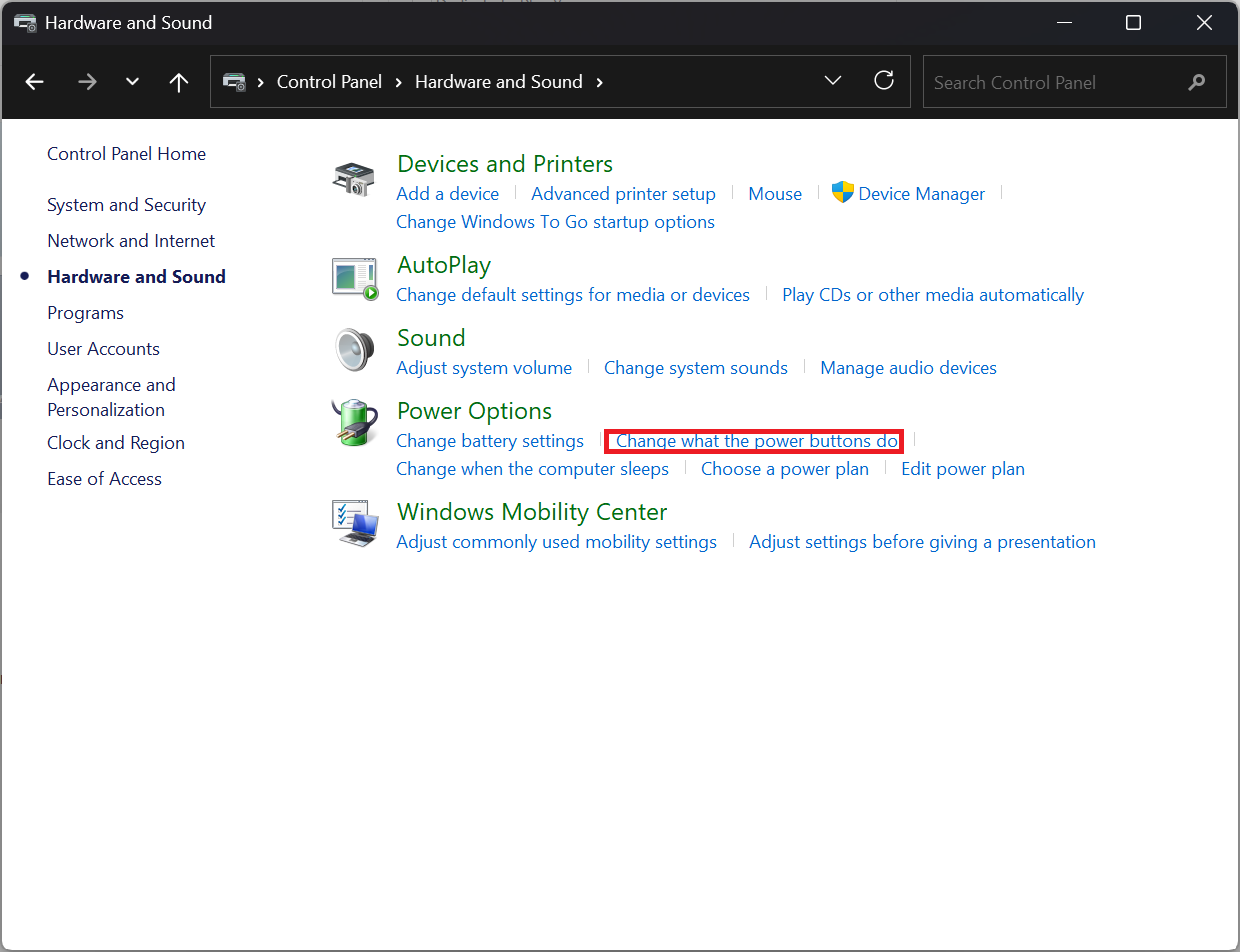1240x952 pixels.
Task: Click Add a device link
Action: (x=447, y=194)
